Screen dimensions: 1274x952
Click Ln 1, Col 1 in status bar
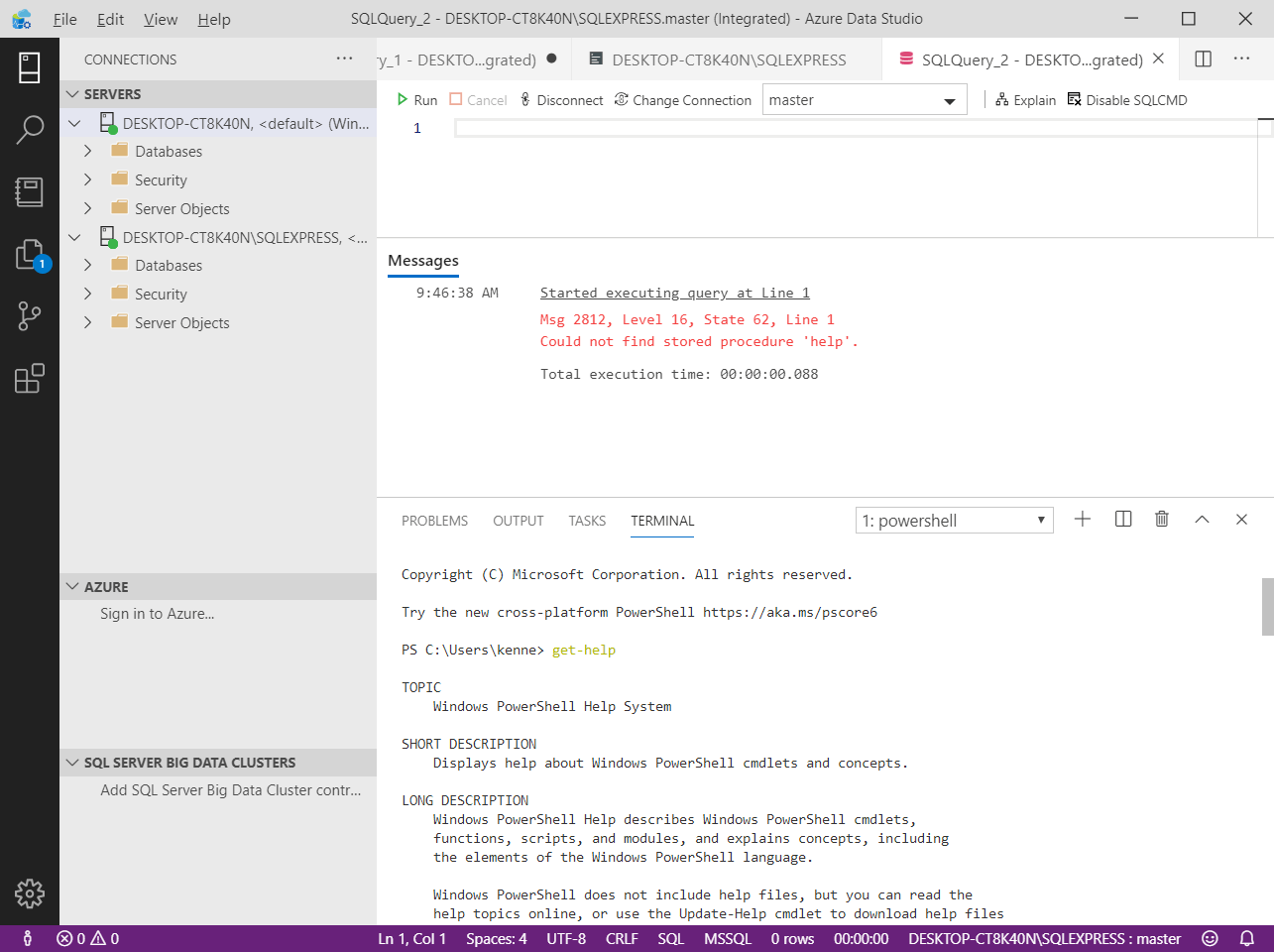point(412,939)
